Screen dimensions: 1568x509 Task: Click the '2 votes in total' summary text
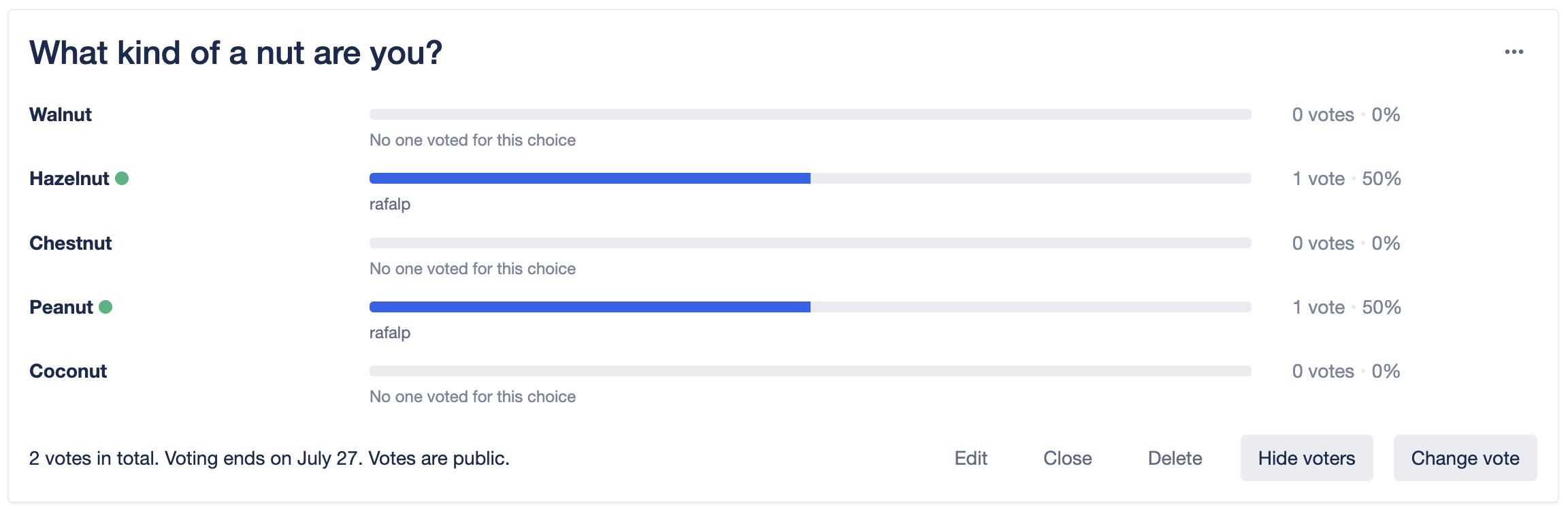click(x=93, y=458)
